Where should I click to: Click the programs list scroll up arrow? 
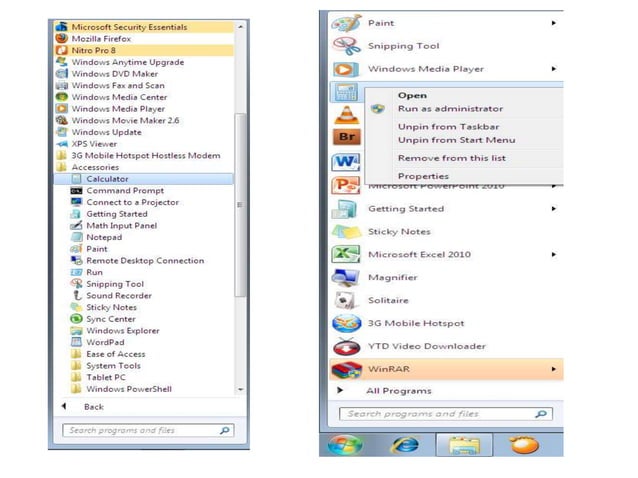(x=240, y=27)
